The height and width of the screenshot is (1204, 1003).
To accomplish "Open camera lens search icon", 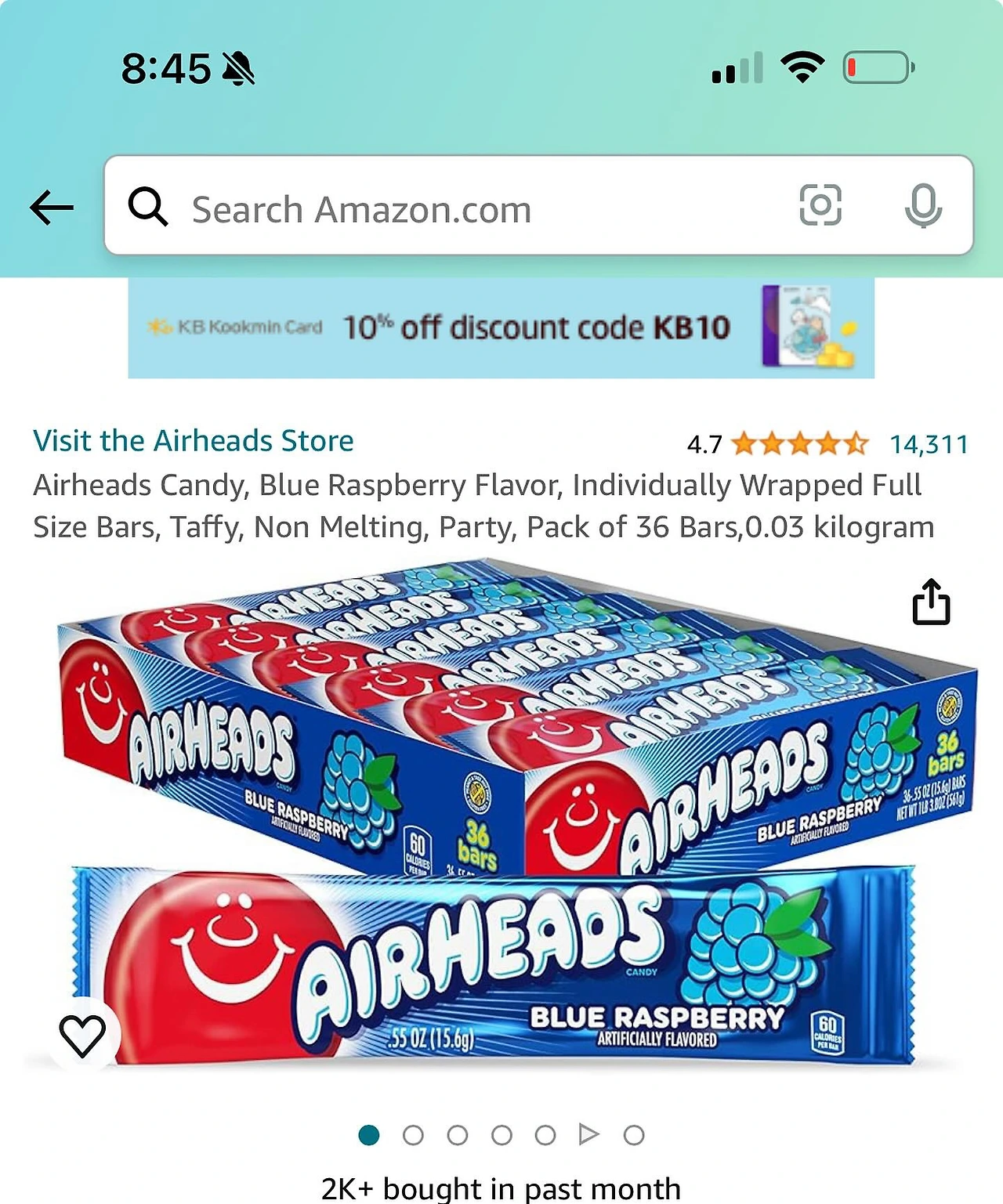I will [x=820, y=205].
